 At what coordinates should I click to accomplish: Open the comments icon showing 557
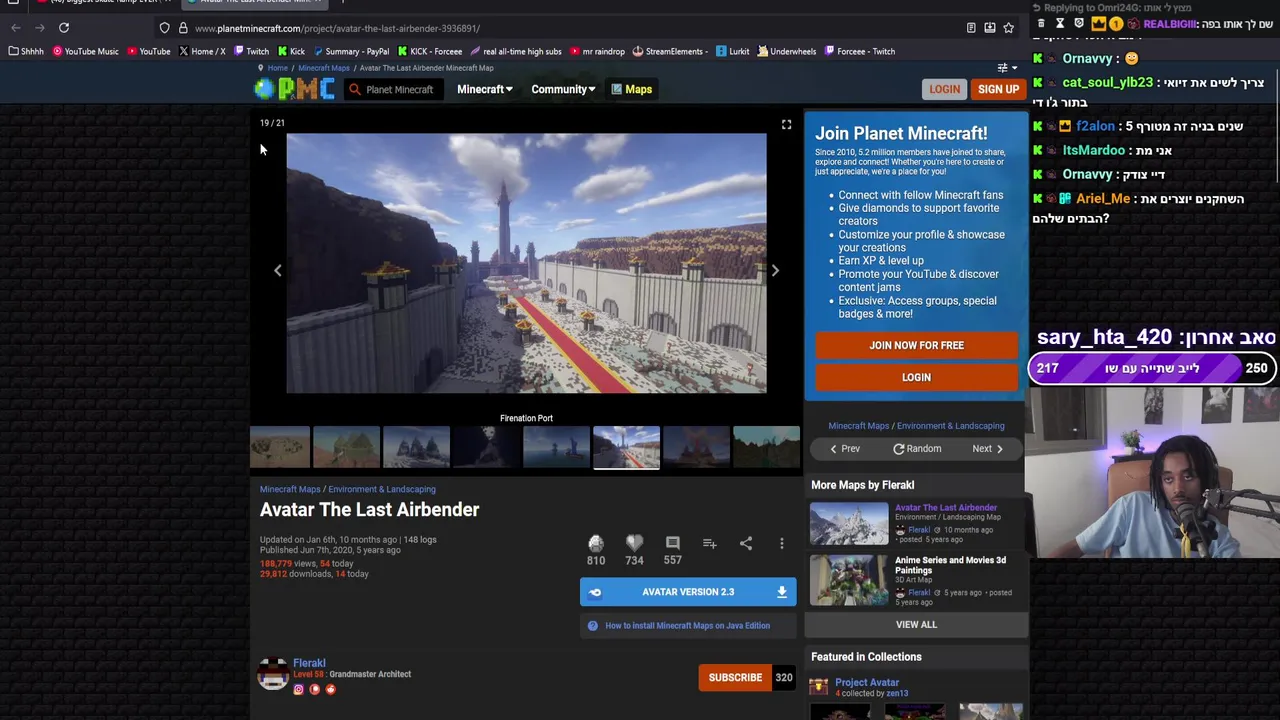tap(672, 543)
